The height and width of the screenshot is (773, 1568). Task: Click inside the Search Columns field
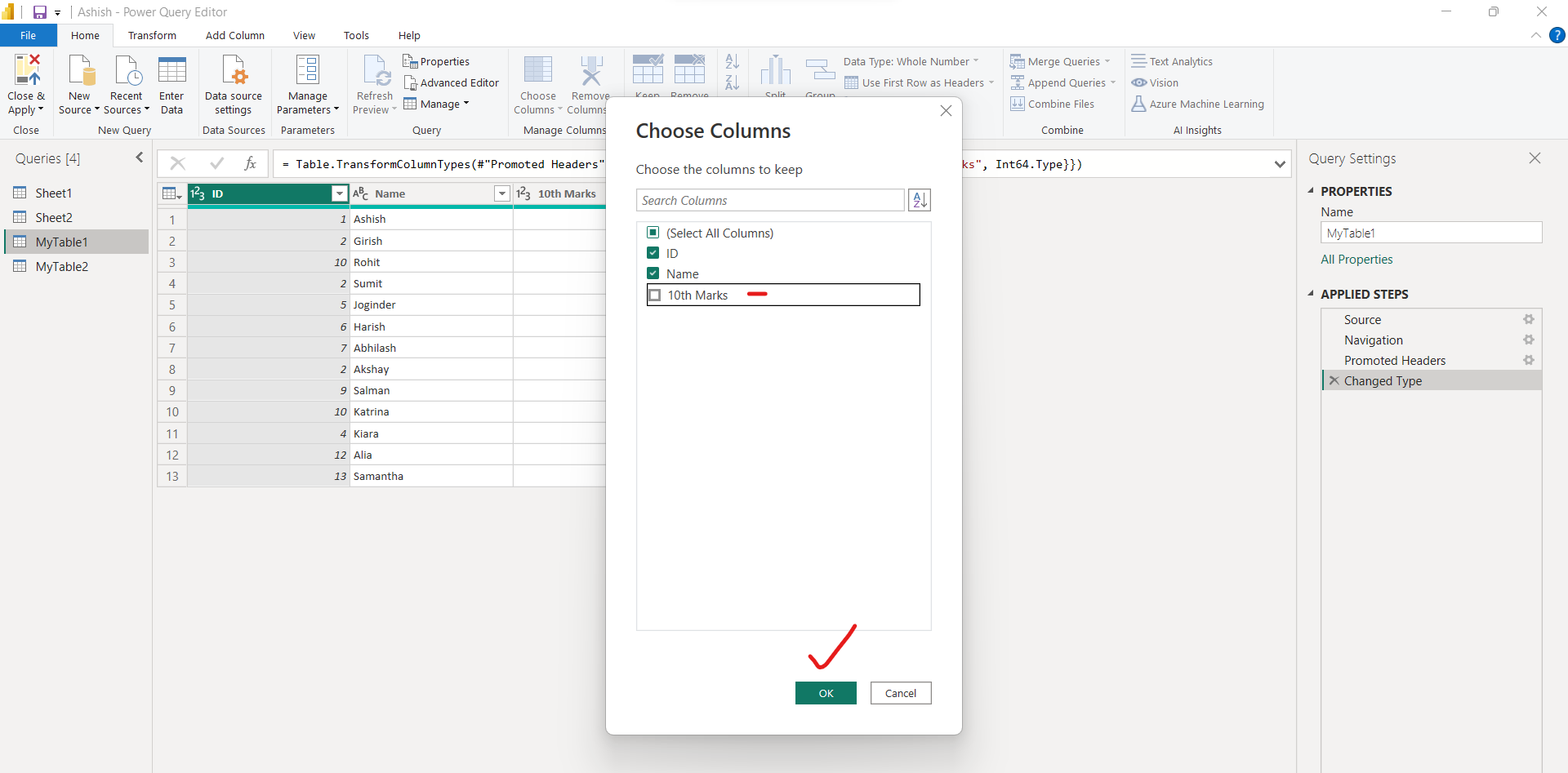click(x=768, y=200)
